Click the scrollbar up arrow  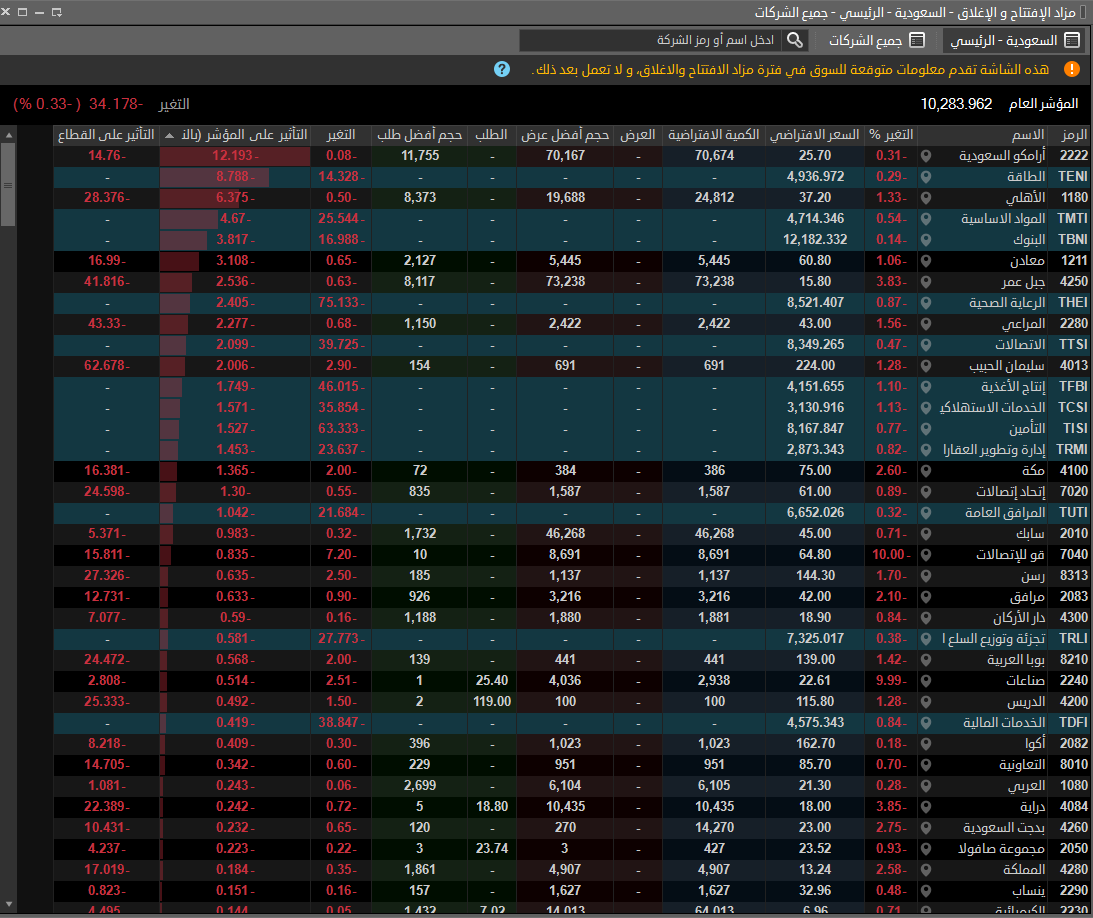[8, 135]
